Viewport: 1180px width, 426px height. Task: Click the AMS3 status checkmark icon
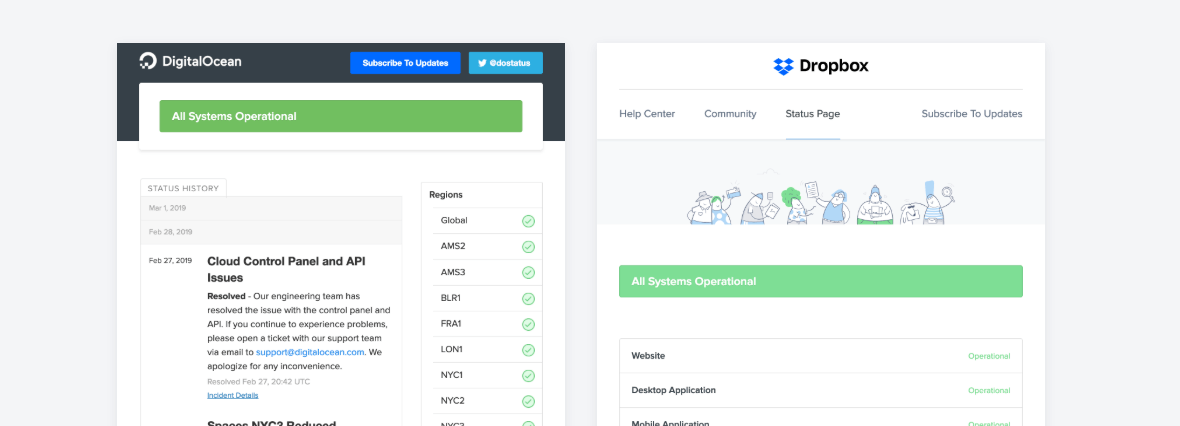coord(528,272)
